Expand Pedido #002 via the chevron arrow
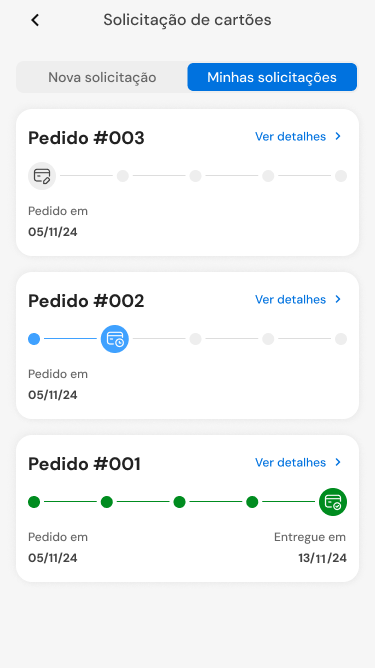Image resolution: width=375 pixels, height=668 pixels. pos(338,299)
